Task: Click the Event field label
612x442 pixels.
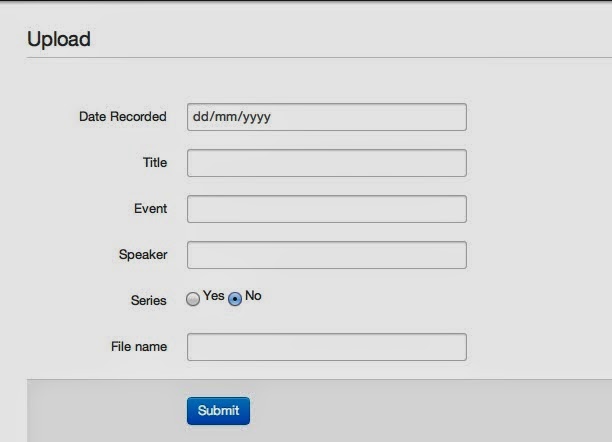Action: click(x=150, y=209)
